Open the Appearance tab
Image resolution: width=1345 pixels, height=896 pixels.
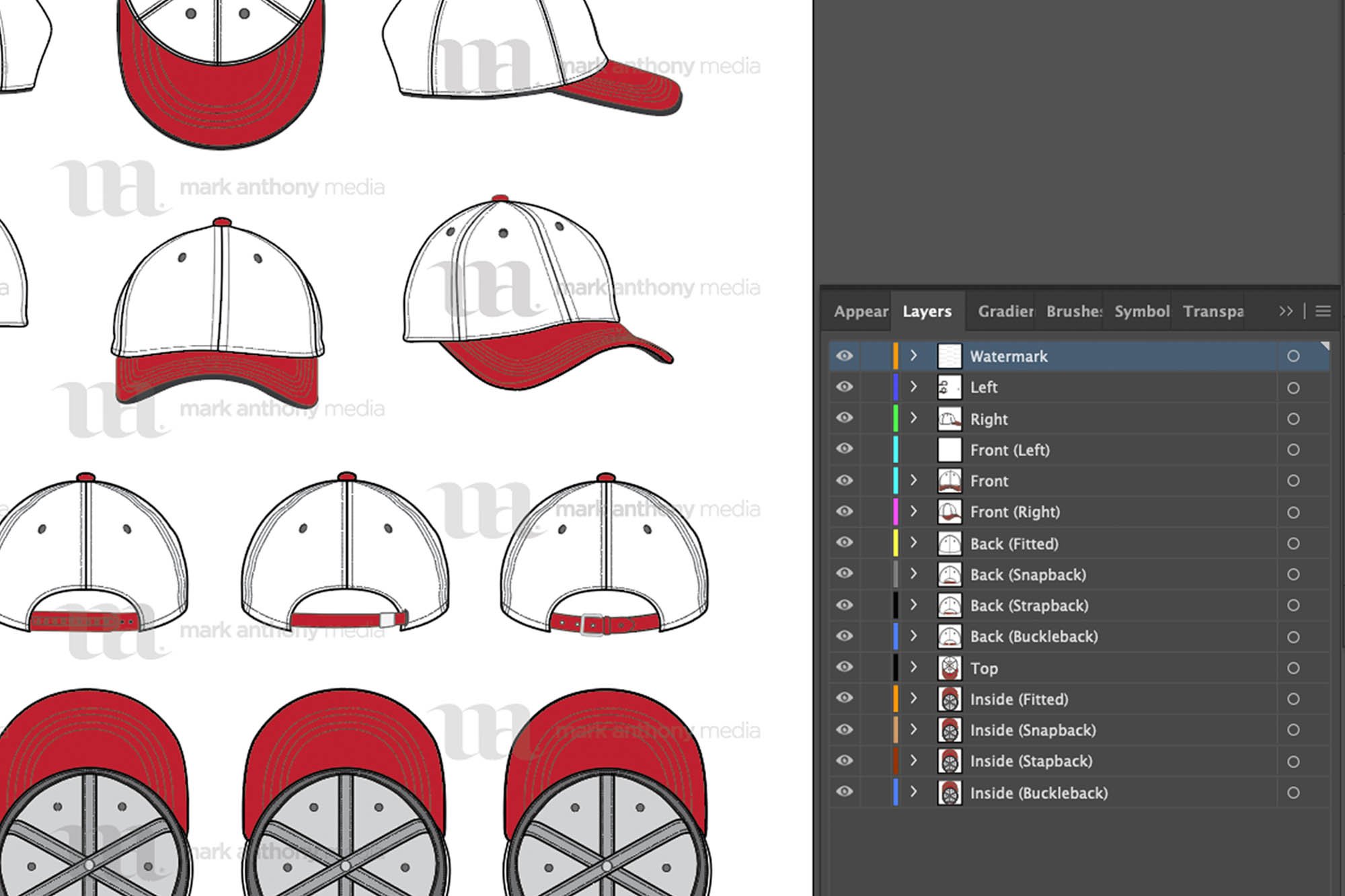(x=861, y=311)
